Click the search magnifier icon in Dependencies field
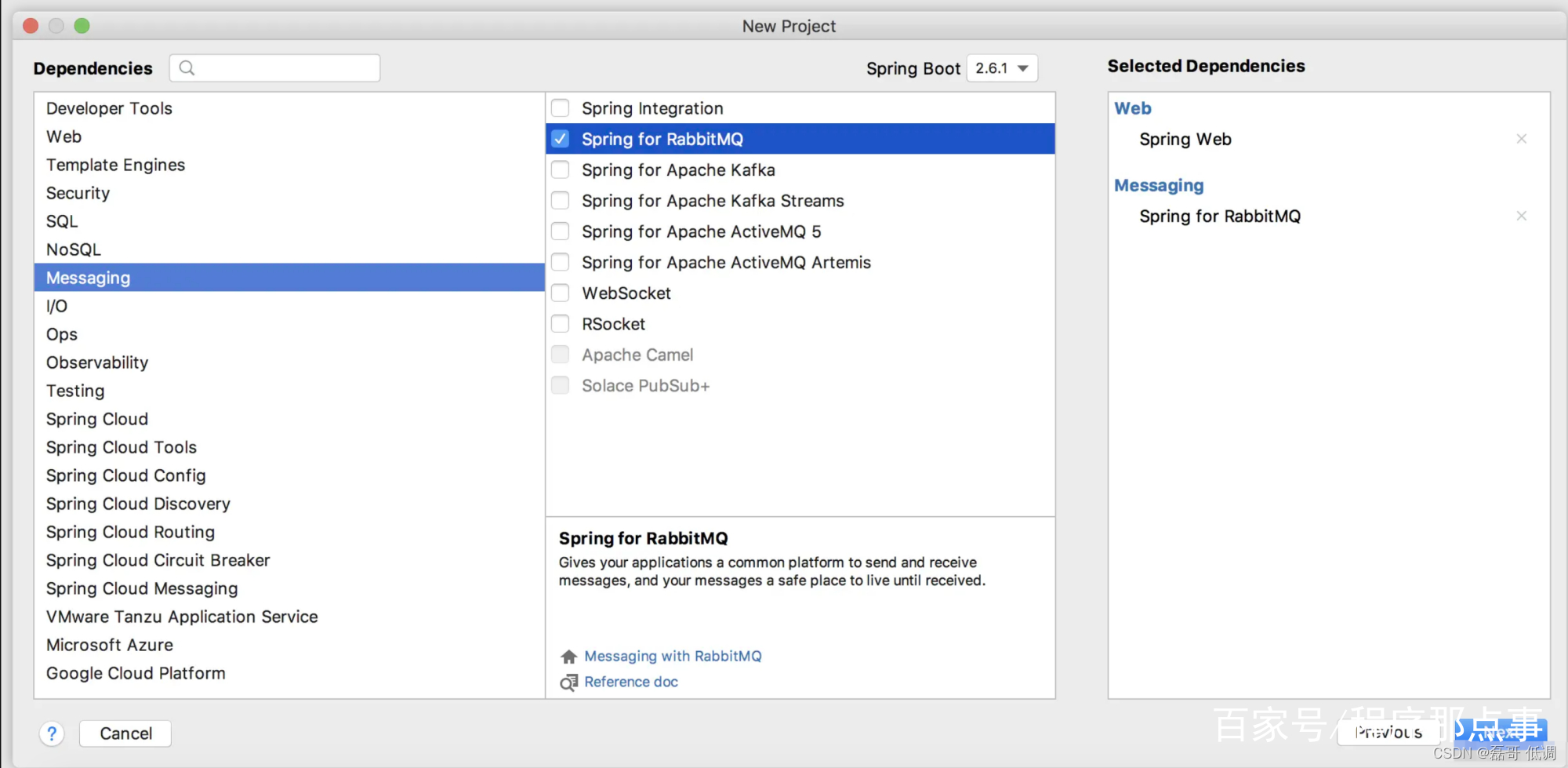Image resolution: width=1568 pixels, height=768 pixels. (x=187, y=68)
